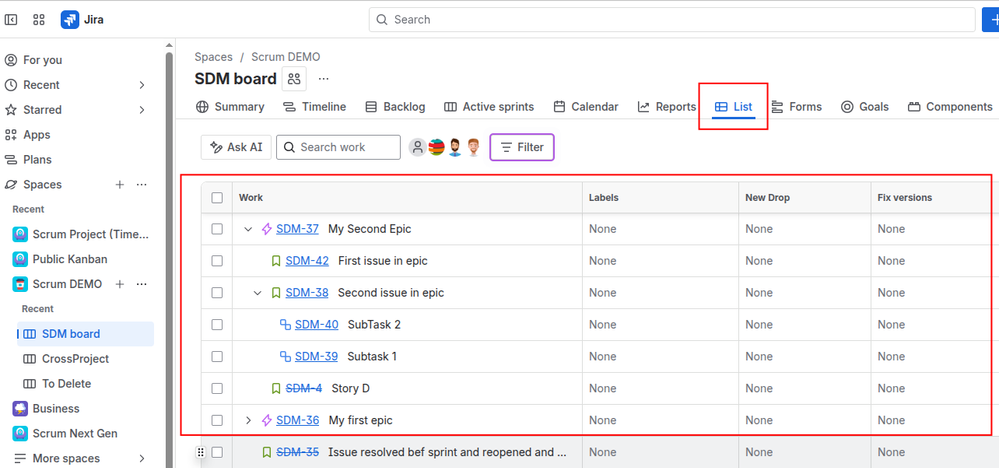Open the SDM-42 issue link

pyautogui.click(x=307, y=261)
